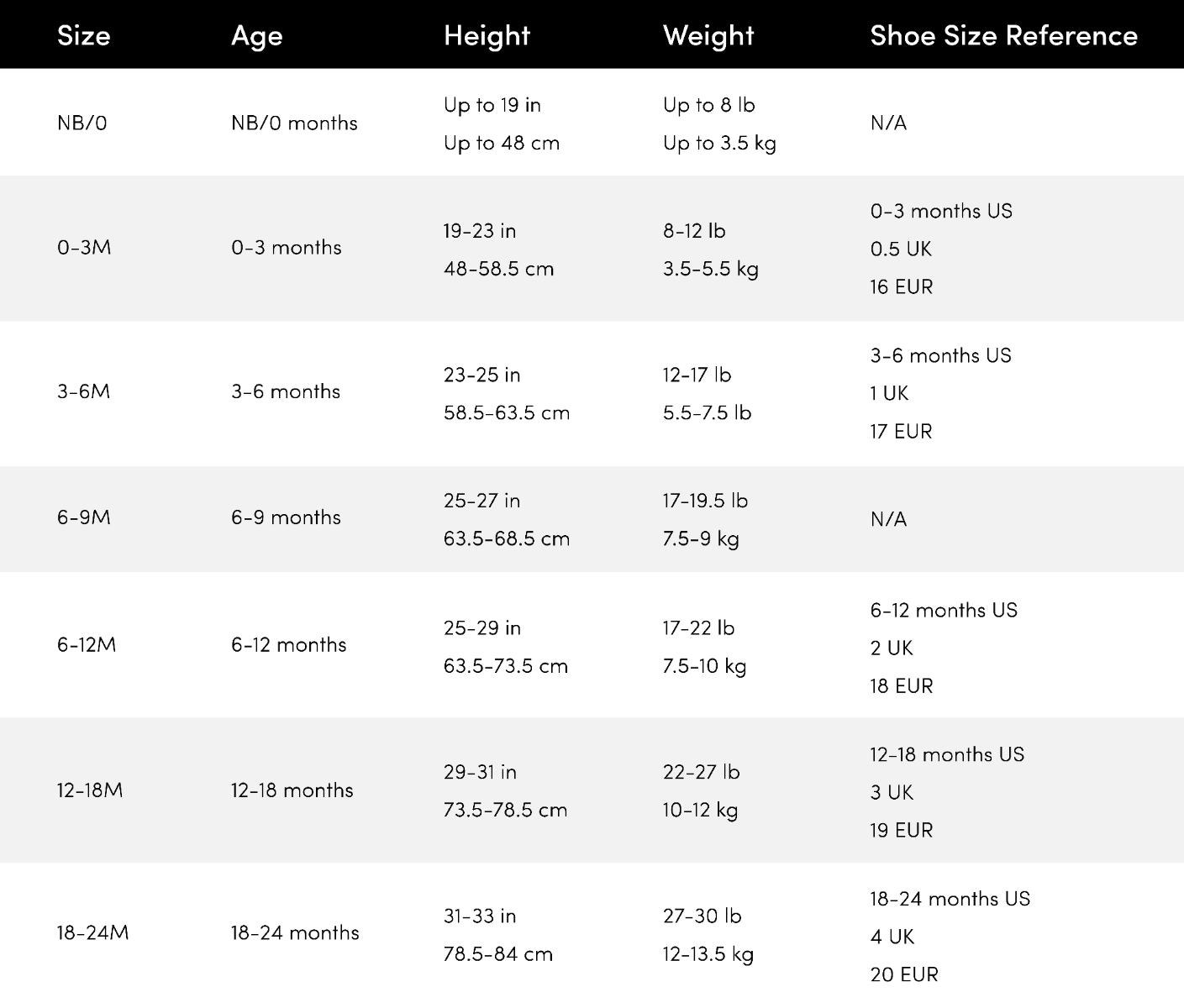The image size is (1184, 1008).
Task: Click Up to 3.5 kg weight text
Action: tap(719, 144)
